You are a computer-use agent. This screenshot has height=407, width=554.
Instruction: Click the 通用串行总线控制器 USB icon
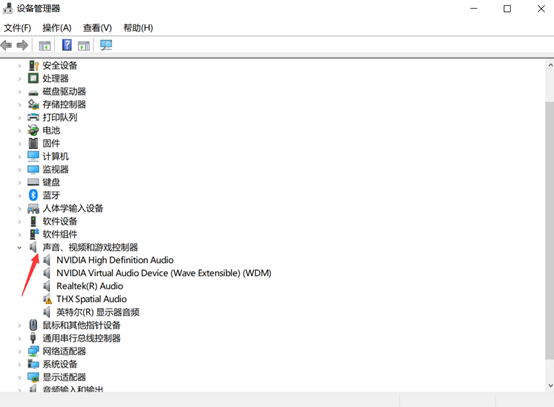coord(33,338)
